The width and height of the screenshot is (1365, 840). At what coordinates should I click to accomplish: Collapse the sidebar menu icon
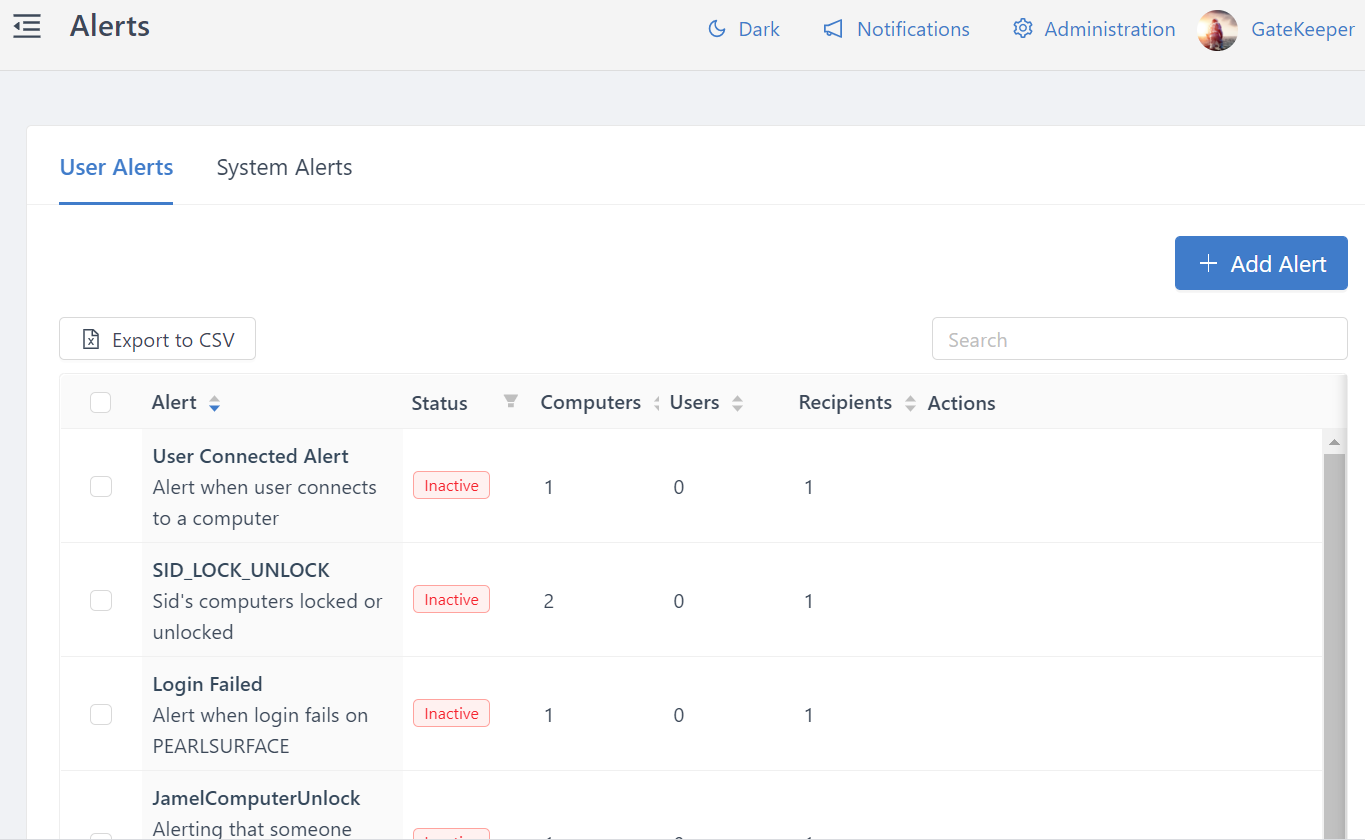27,27
